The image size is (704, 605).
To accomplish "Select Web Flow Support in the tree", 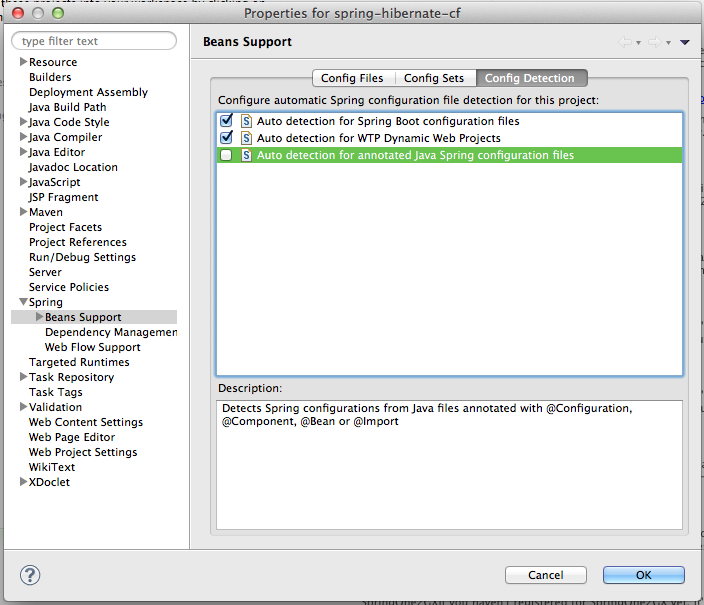I will (92, 347).
